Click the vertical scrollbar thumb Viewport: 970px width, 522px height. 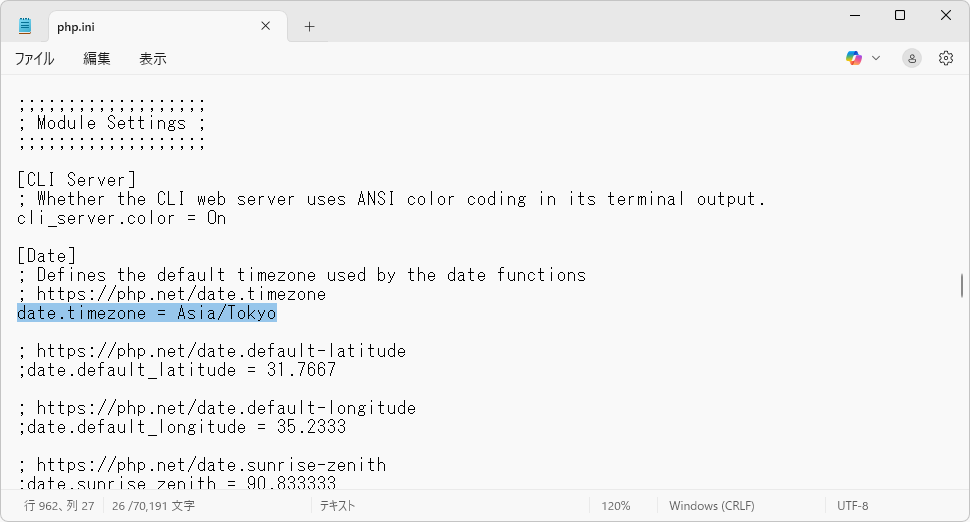click(x=962, y=286)
